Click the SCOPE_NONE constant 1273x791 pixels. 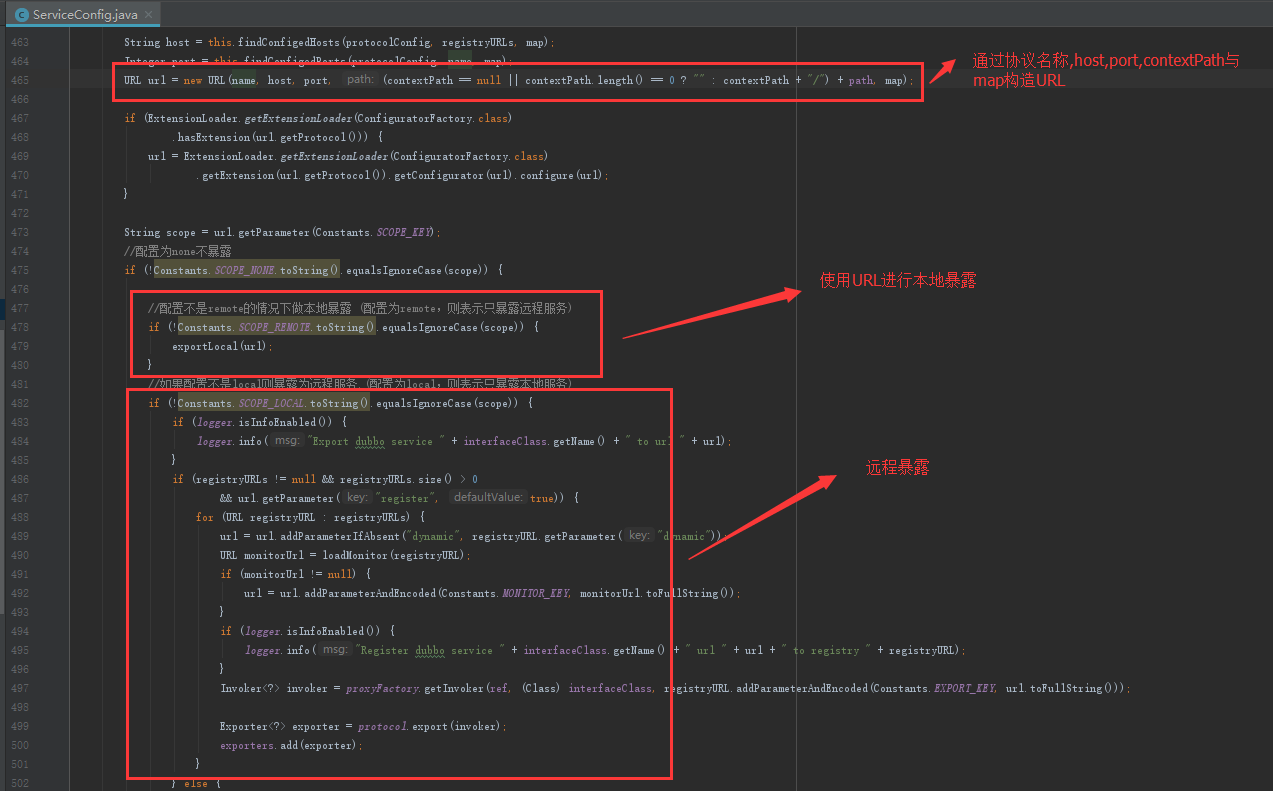pyautogui.click(x=244, y=270)
